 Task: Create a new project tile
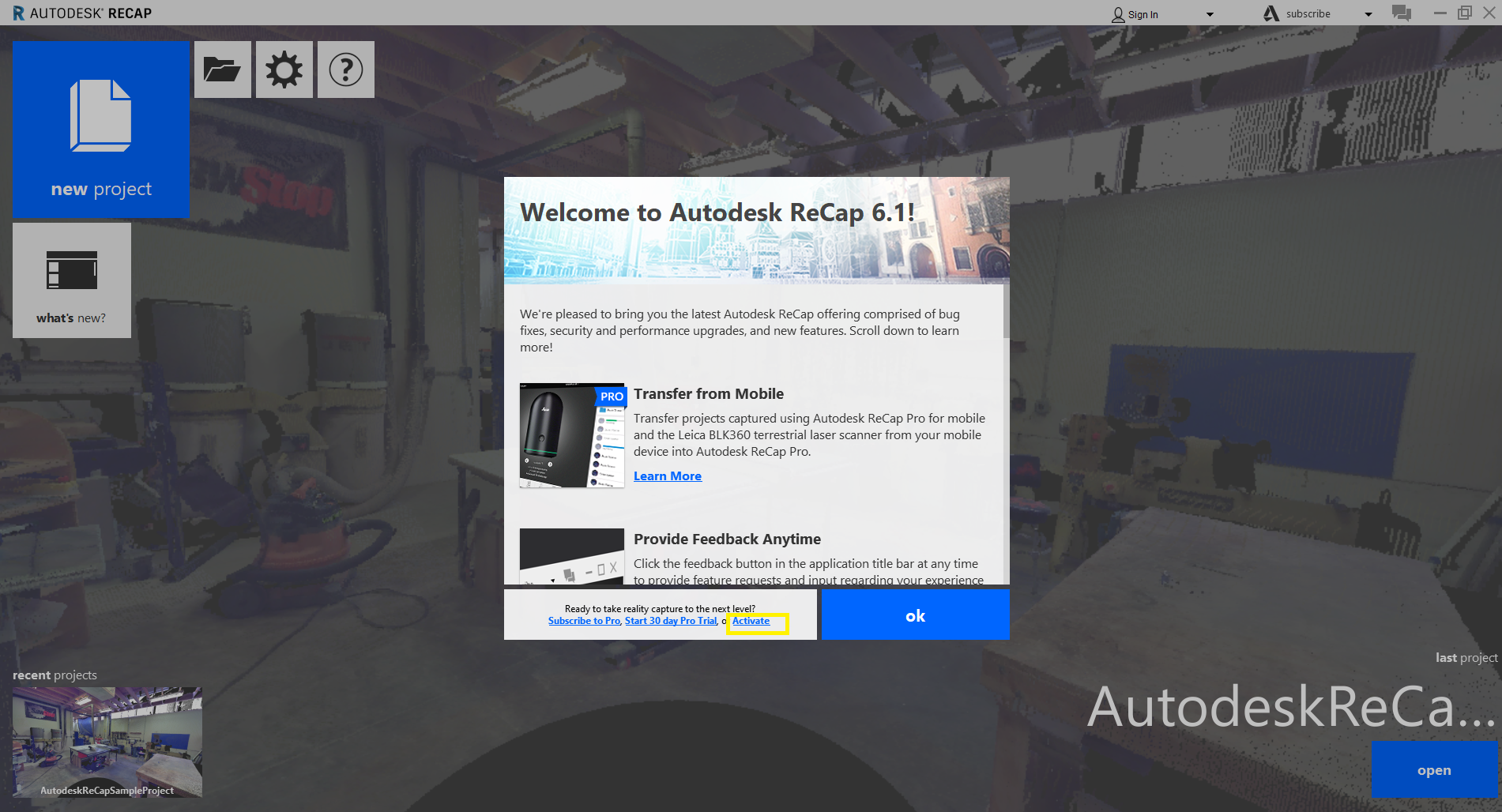(x=101, y=130)
